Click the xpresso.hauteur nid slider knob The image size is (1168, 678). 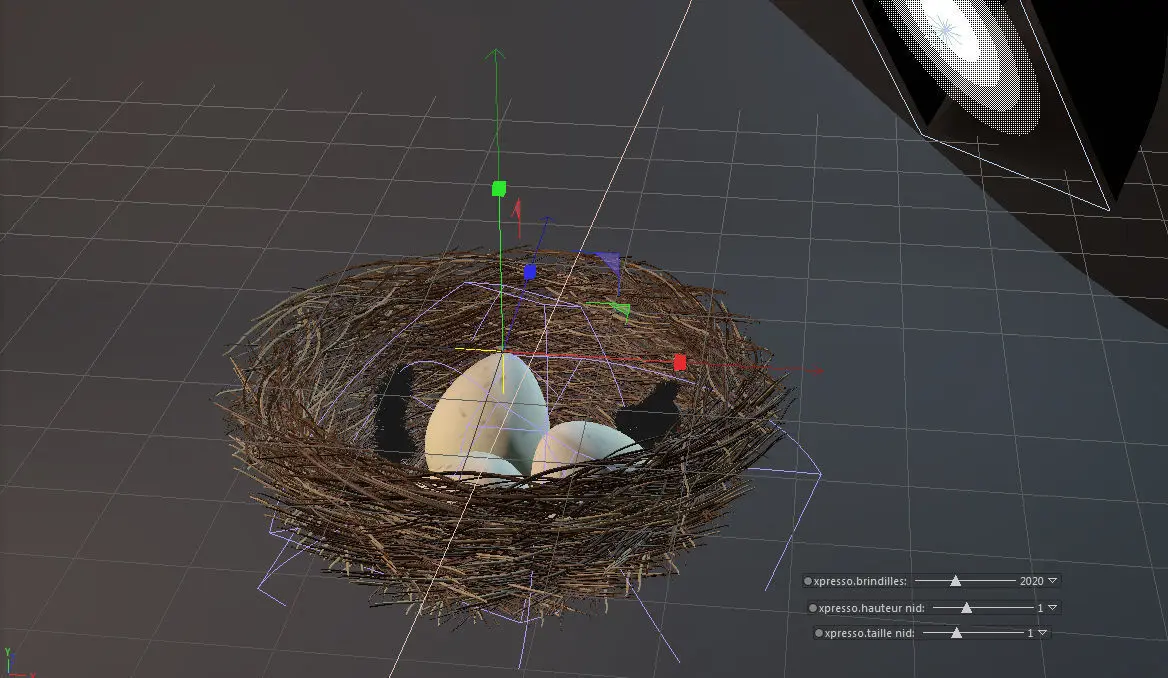click(966, 608)
